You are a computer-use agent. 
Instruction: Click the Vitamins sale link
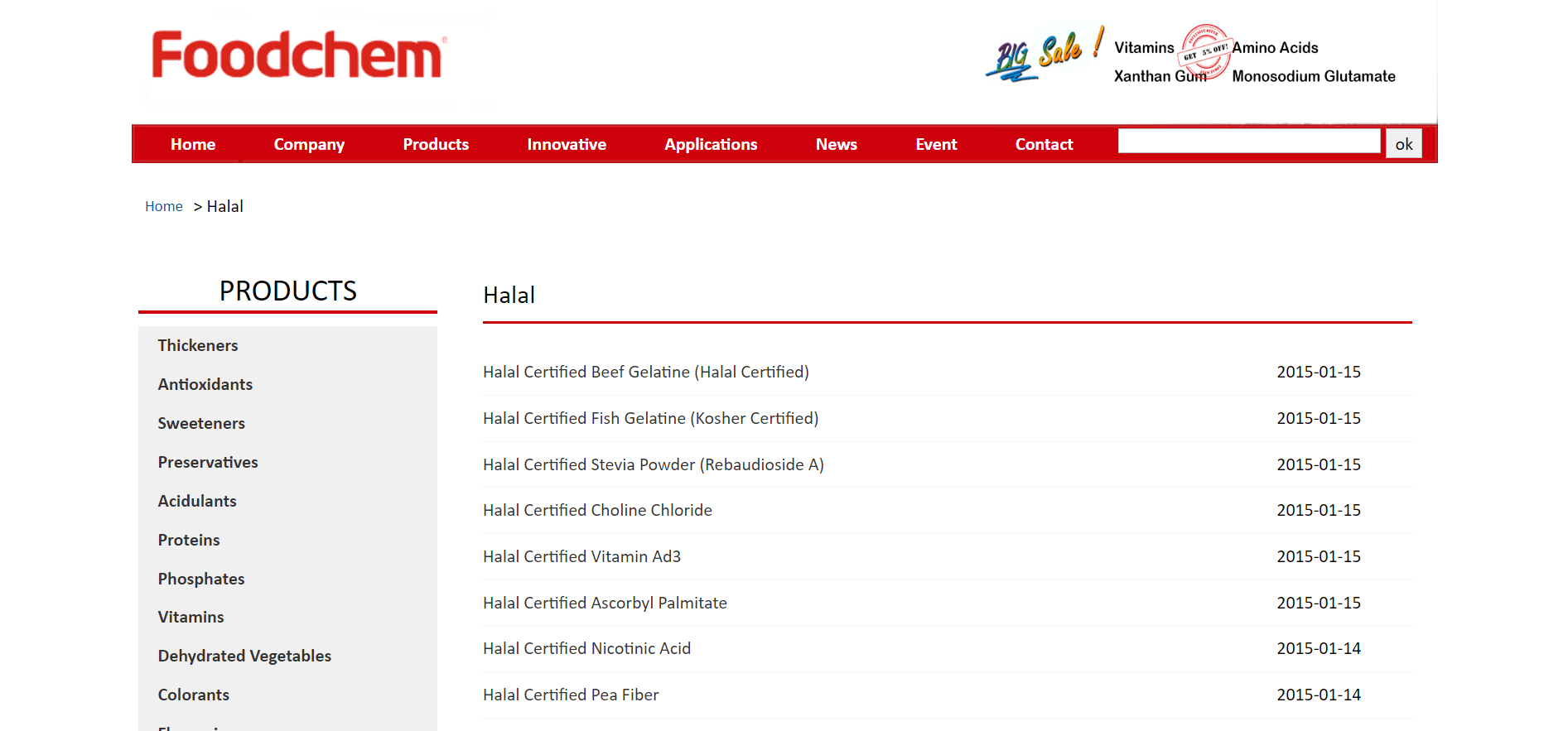[x=1144, y=48]
